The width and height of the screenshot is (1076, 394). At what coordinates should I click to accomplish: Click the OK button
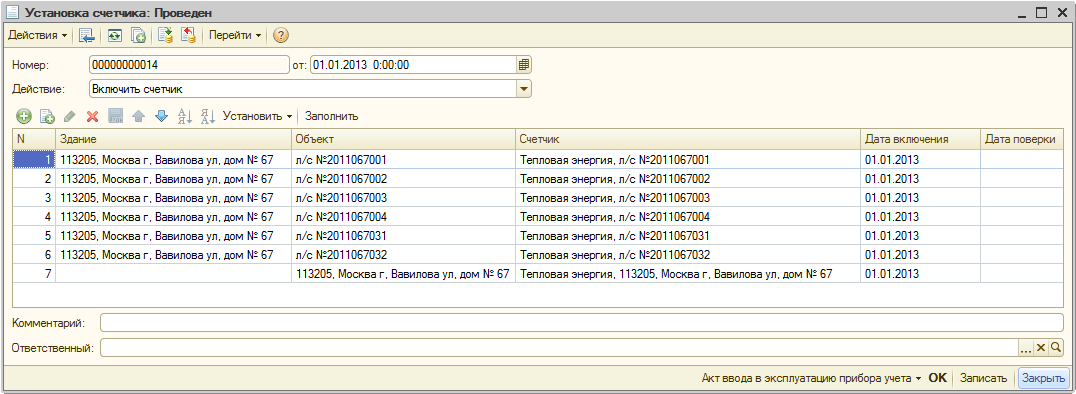click(937, 378)
